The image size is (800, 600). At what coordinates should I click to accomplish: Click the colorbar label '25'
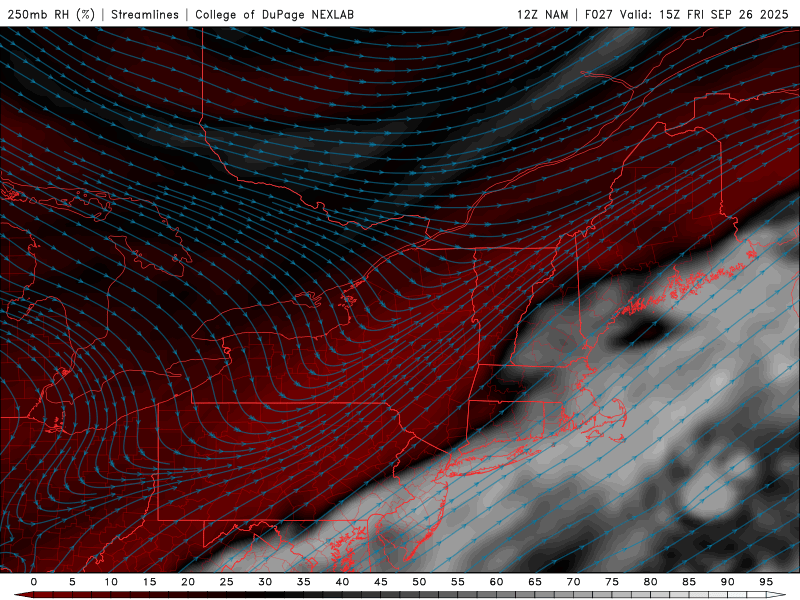click(x=227, y=582)
